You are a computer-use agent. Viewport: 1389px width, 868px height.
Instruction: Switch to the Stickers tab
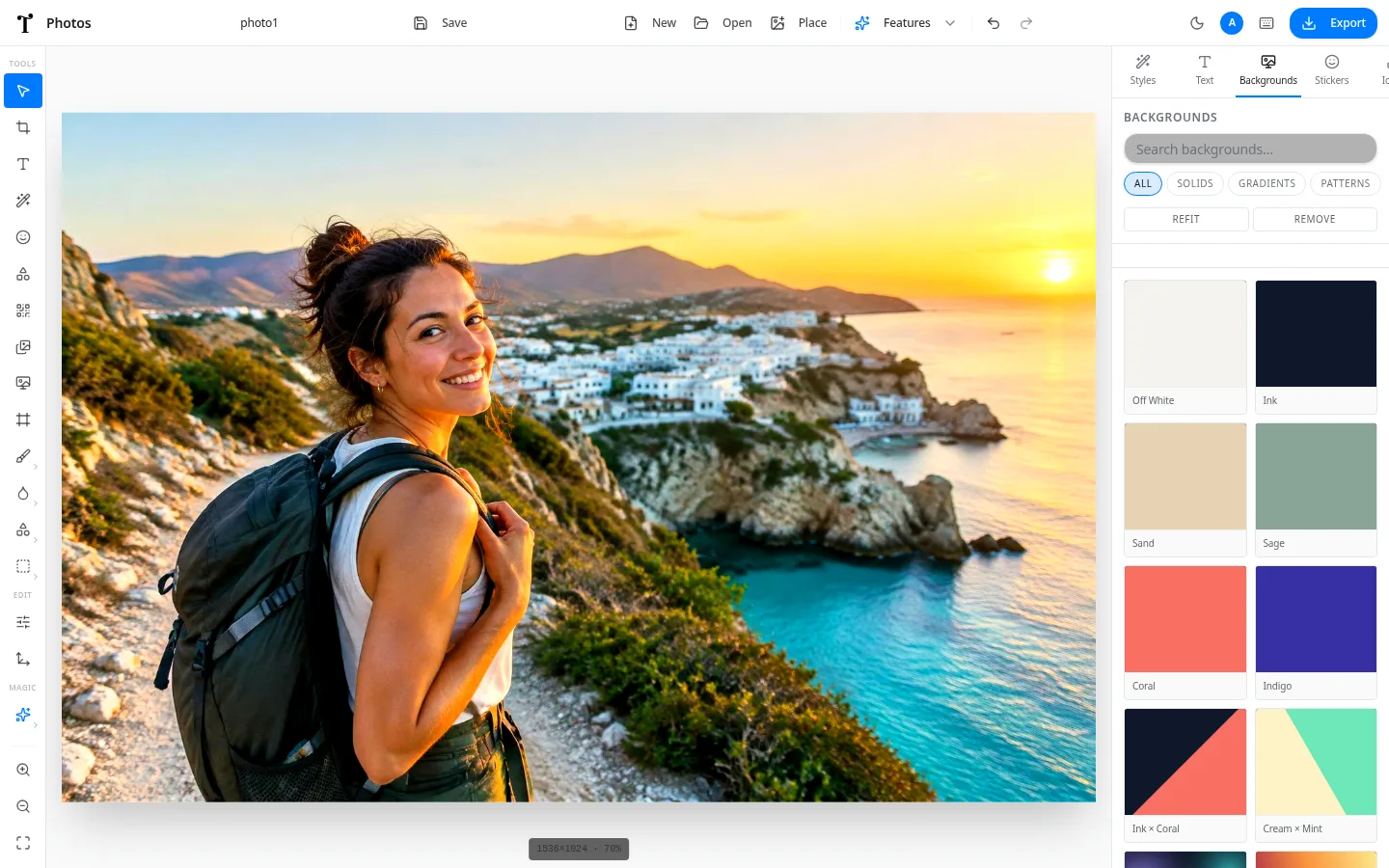click(1332, 71)
